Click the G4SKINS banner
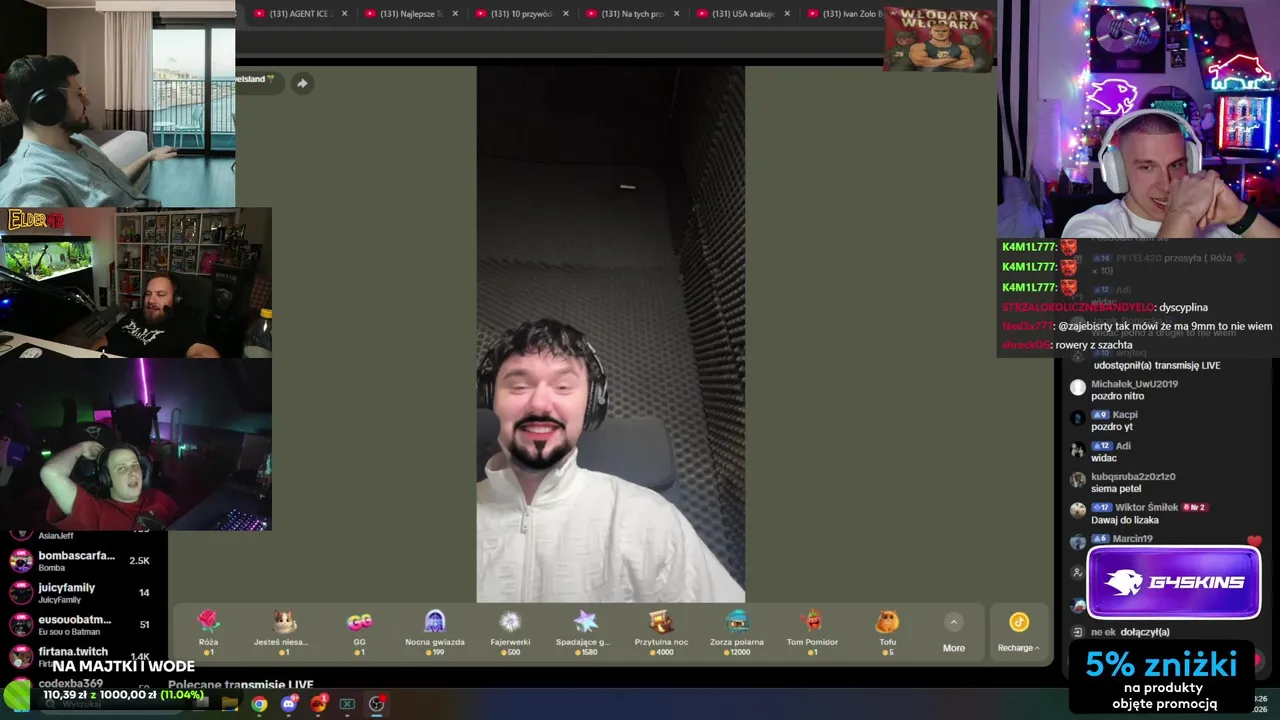1280x720 pixels. click(1174, 582)
